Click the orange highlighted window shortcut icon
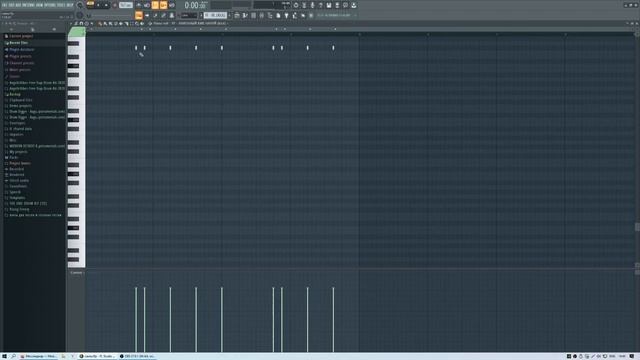Image resolution: width=640 pixels, height=360 pixels. 139,15
